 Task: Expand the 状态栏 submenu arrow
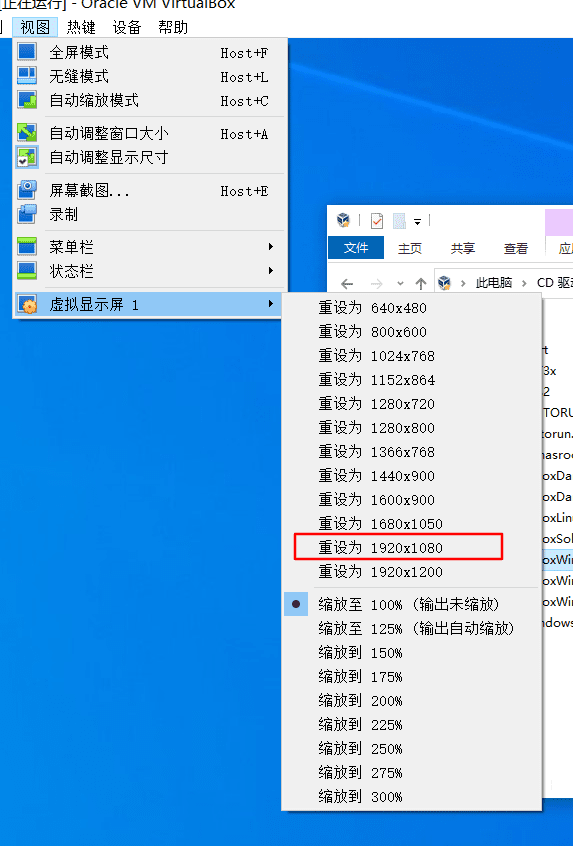tap(271, 270)
